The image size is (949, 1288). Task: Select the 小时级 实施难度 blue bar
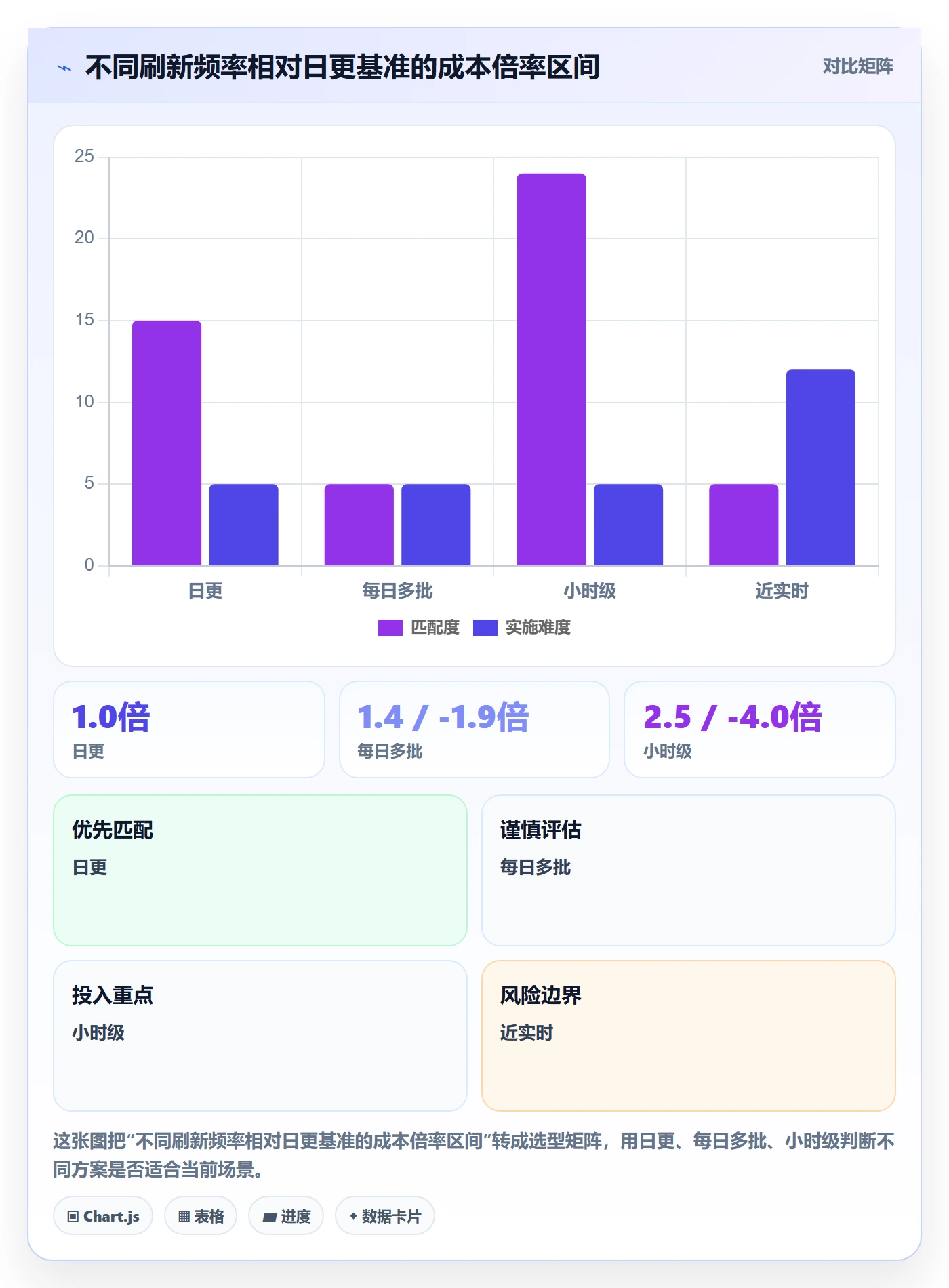pyautogui.click(x=628, y=525)
